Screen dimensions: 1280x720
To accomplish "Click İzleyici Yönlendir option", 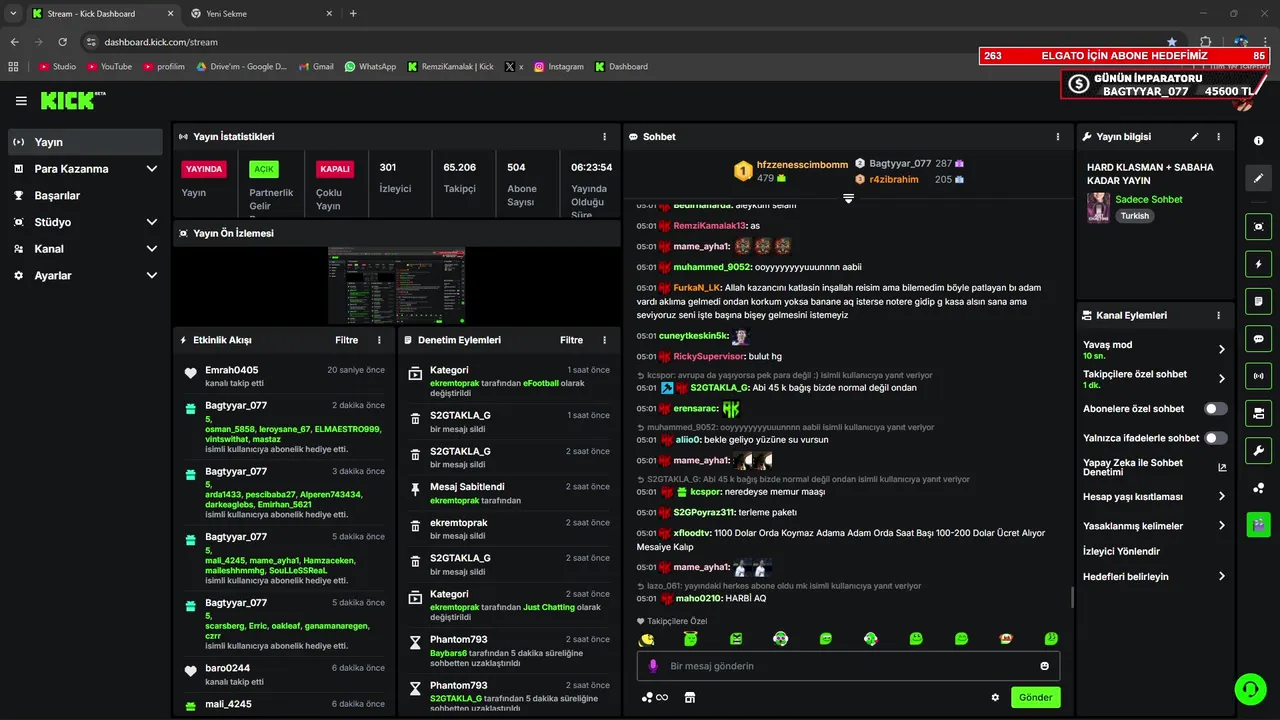I will pyautogui.click(x=1121, y=552).
